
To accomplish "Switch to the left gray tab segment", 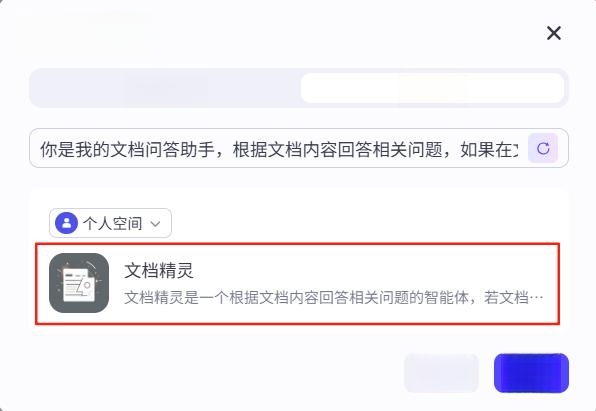I will 165,88.
